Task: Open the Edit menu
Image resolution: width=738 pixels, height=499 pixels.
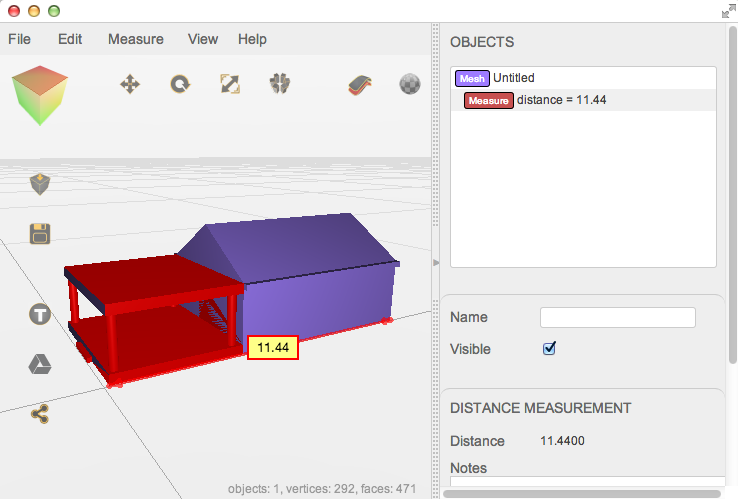Action: point(70,39)
